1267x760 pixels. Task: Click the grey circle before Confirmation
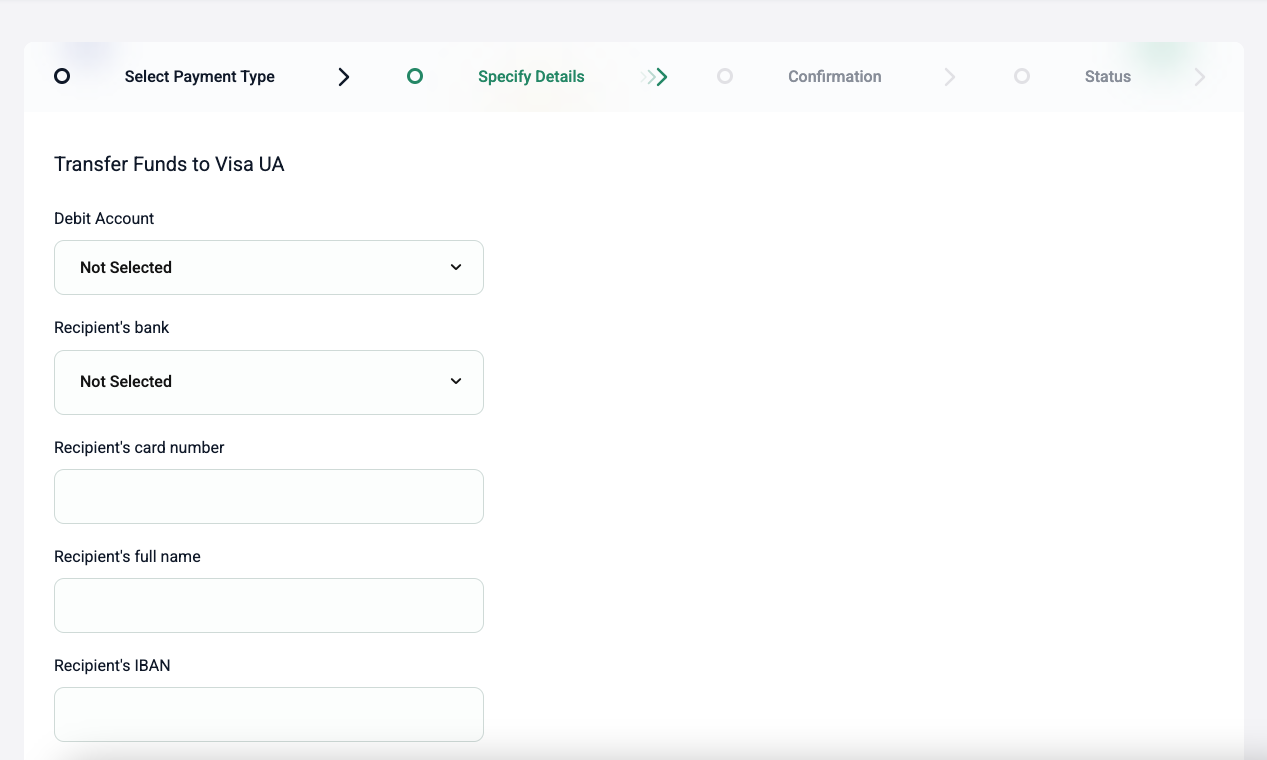(x=725, y=76)
